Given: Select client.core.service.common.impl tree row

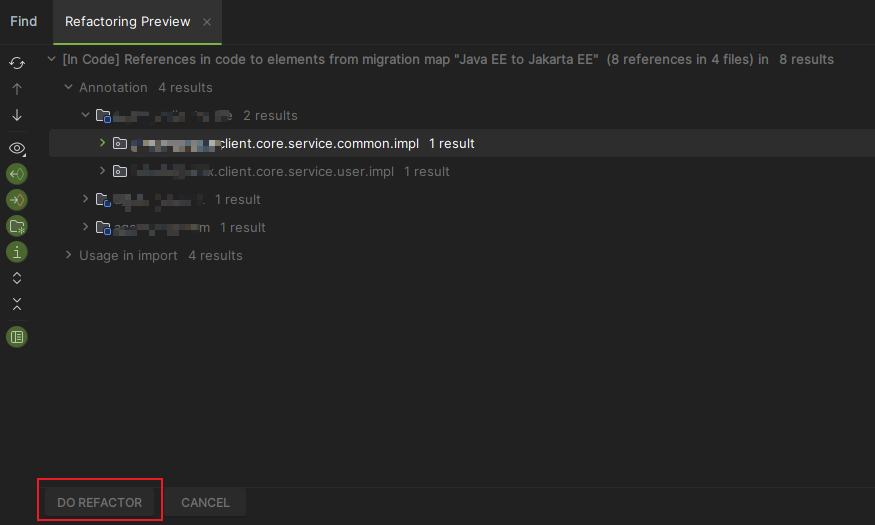Looking at the screenshot, I should (x=461, y=143).
